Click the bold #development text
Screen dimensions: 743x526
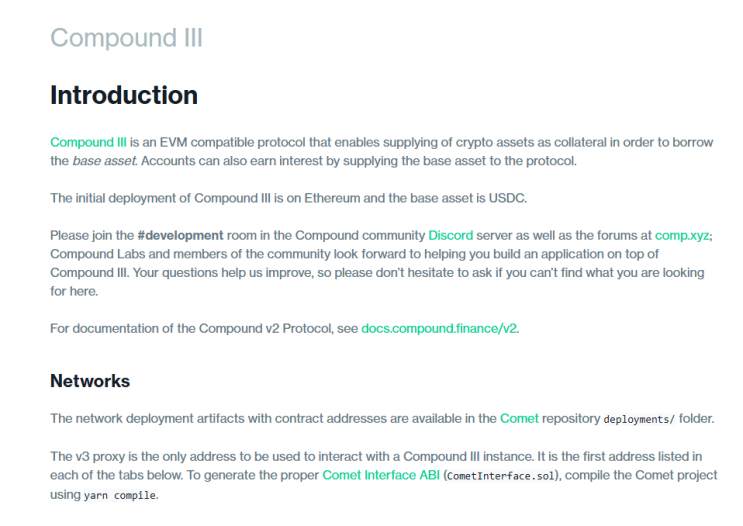click(x=180, y=236)
